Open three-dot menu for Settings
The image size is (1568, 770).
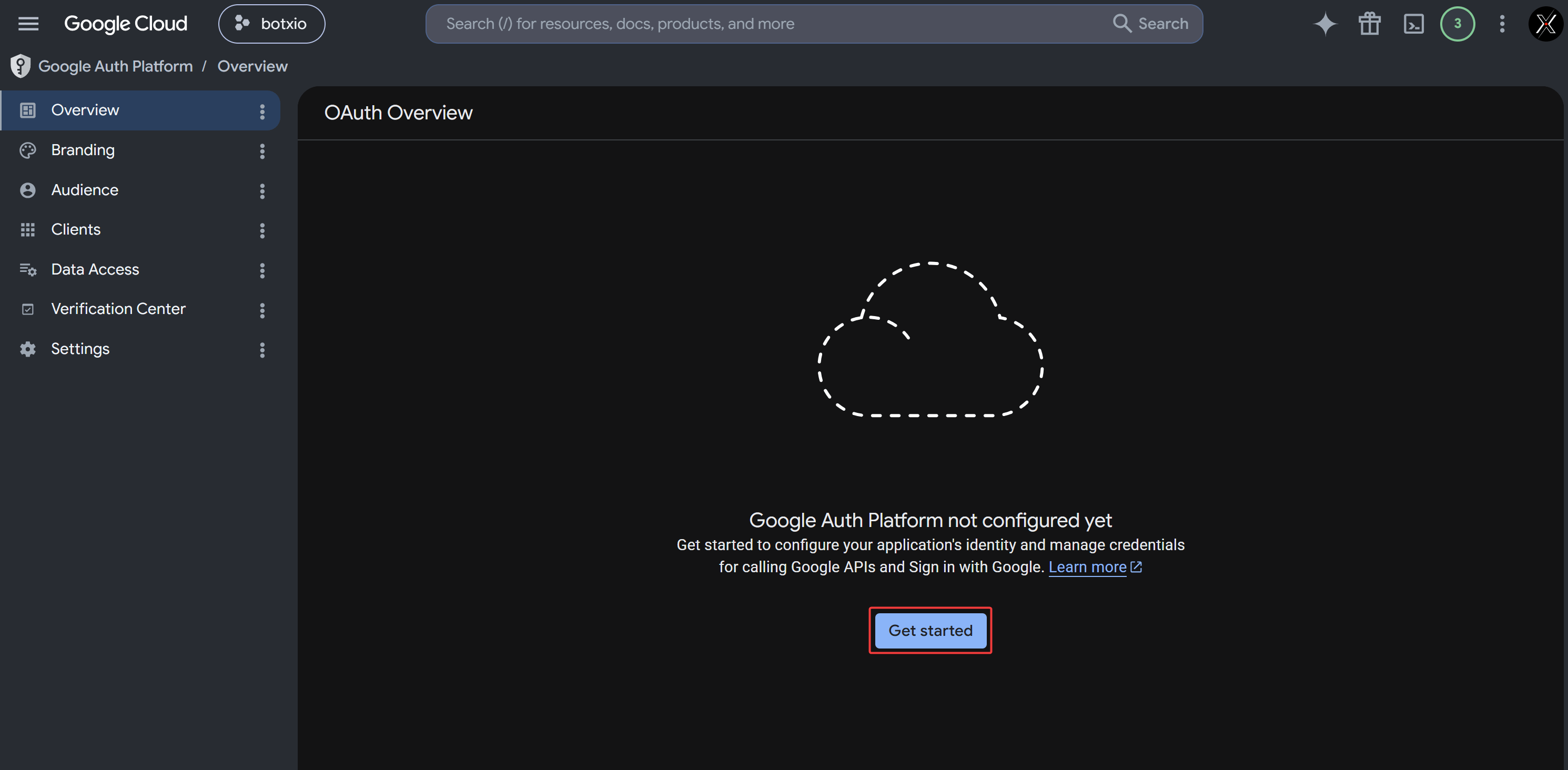262,350
